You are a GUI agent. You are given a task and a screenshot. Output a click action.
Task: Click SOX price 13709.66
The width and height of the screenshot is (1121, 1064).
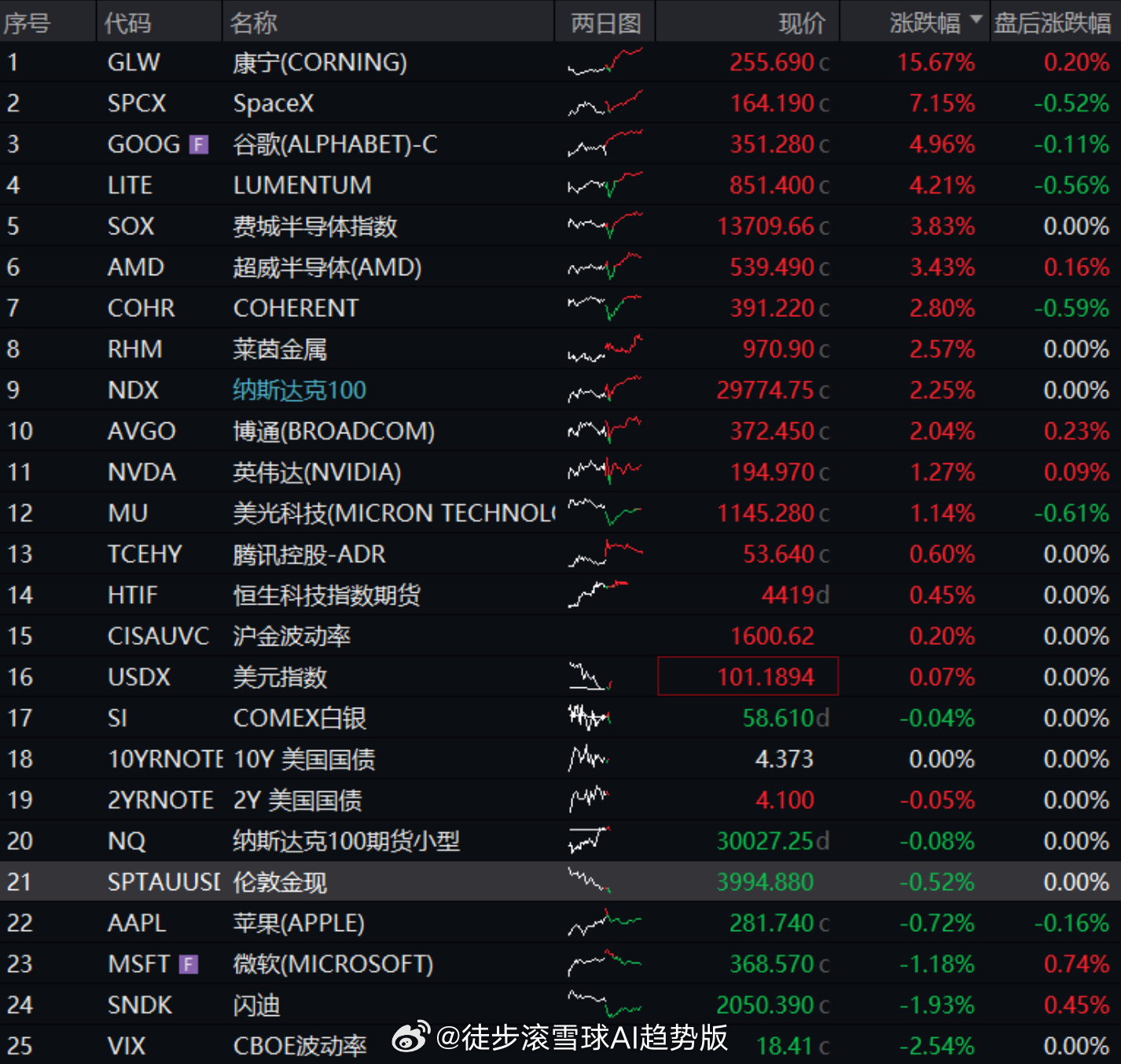(x=766, y=226)
